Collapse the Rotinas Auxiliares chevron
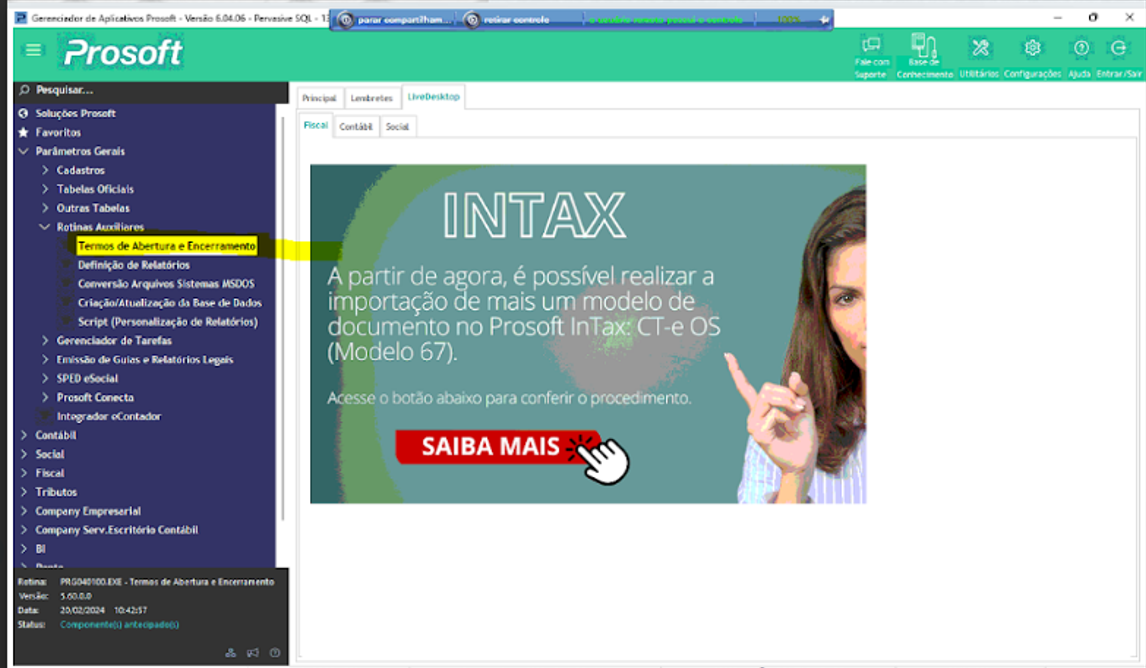Image resolution: width=1146 pixels, height=668 pixels. click(45, 227)
